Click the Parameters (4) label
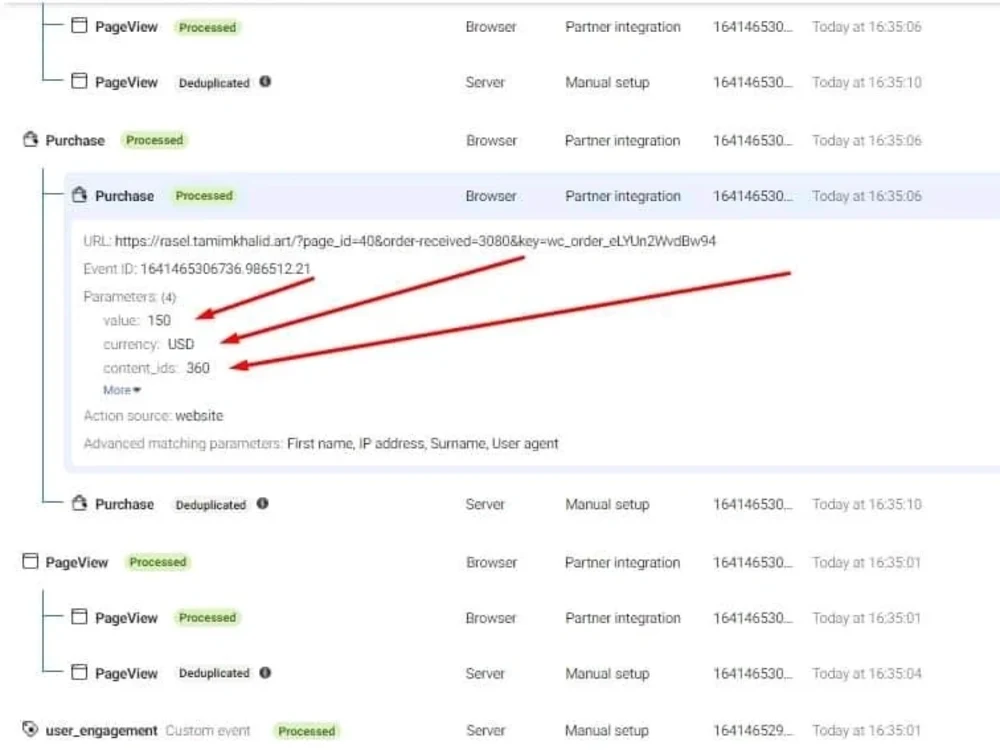The height and width of the screenshot is (750, 1000). coord(129,297)
